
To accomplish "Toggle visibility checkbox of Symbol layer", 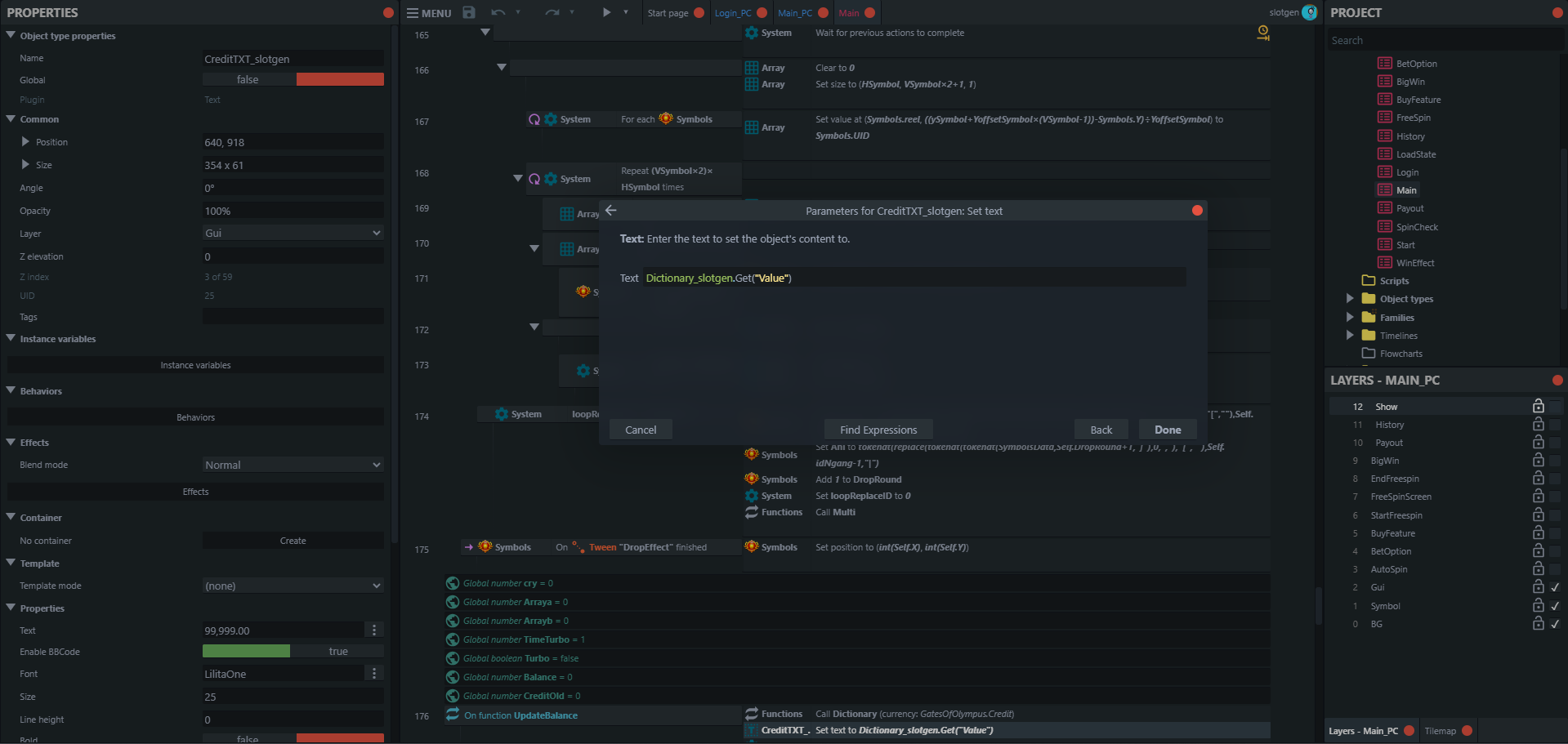I will coord(1555,605).
